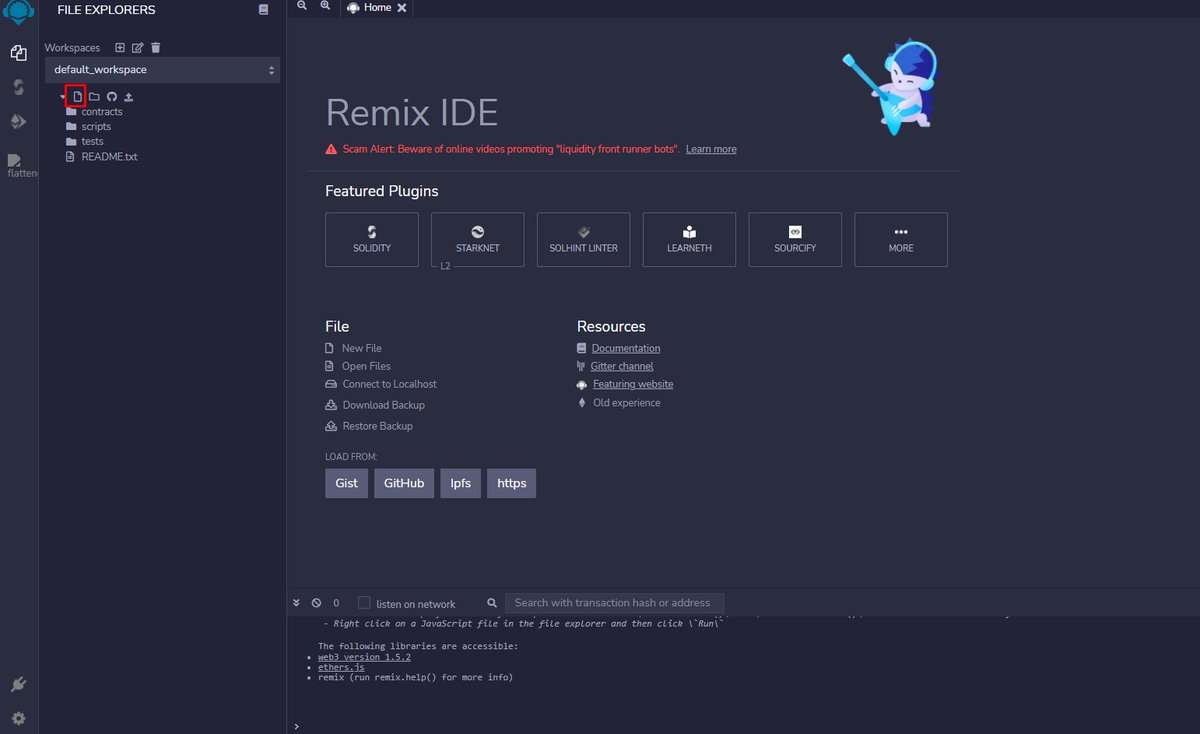Open MORE featured plugins
Viewport: 1200px width, 734px height.
click(901, 239)
